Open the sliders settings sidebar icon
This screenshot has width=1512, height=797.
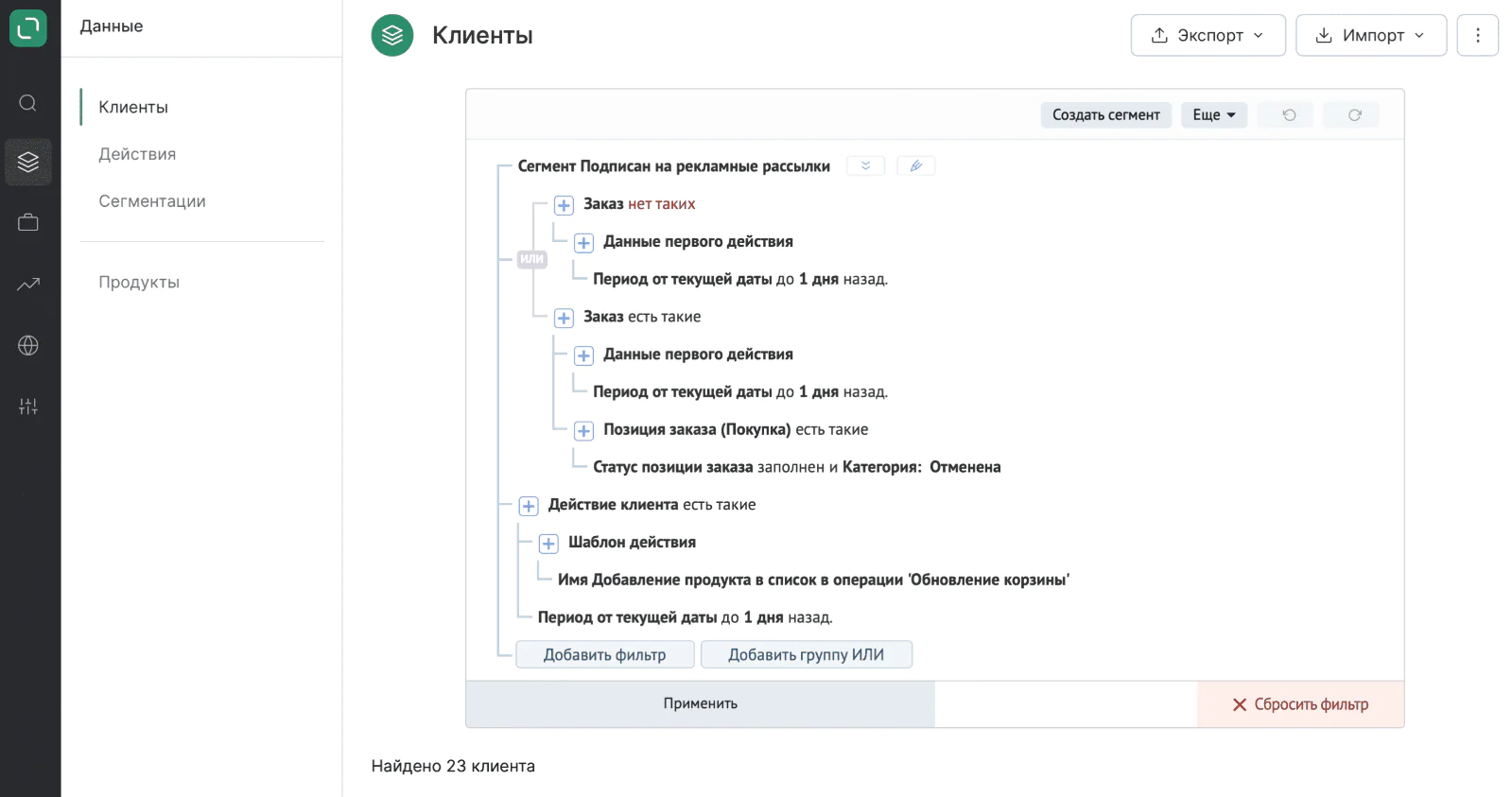click(28, 407)
